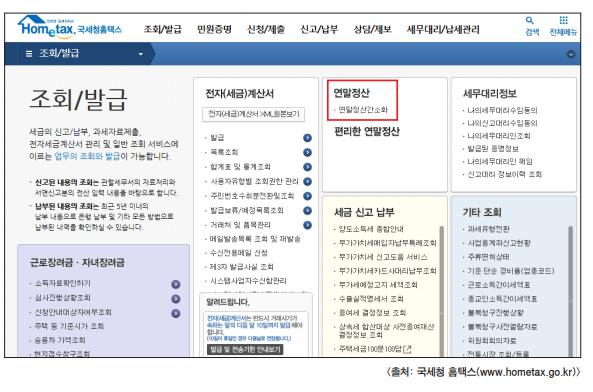This screenshot has width=593, height=392.
Task: Click the 업무의 조회와 발급 highlighted text
Action: [x=87, y=156]
